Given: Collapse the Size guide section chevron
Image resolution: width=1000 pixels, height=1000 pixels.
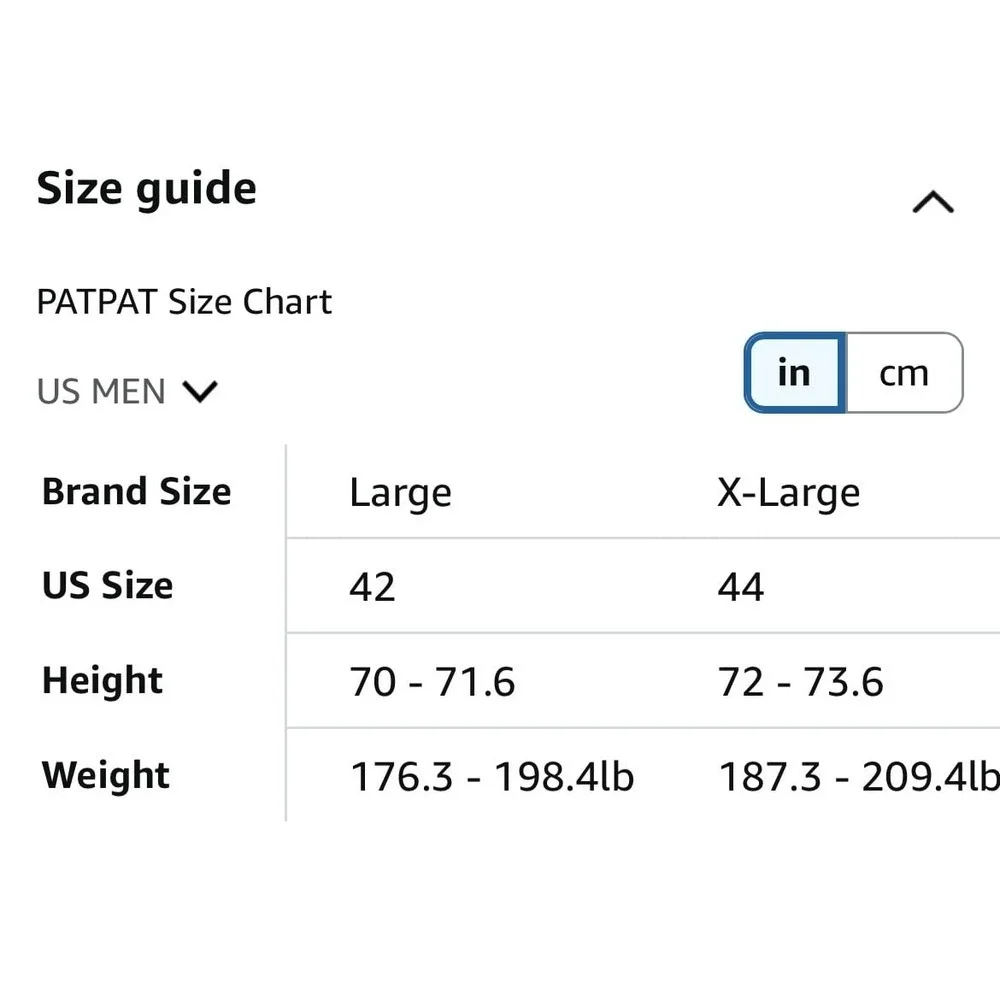Looking at the screenshot, I should click(933, 202).
